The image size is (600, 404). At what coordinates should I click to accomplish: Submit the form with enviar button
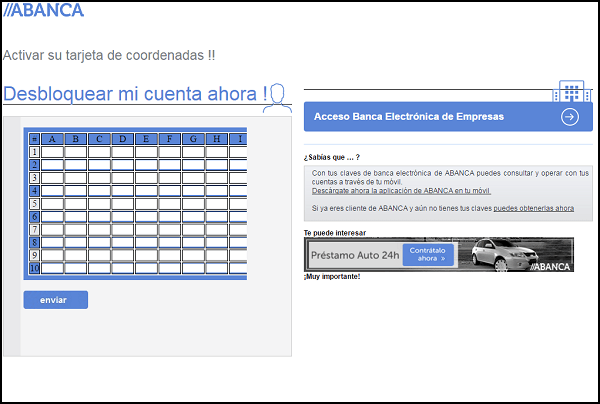(55, 300)
